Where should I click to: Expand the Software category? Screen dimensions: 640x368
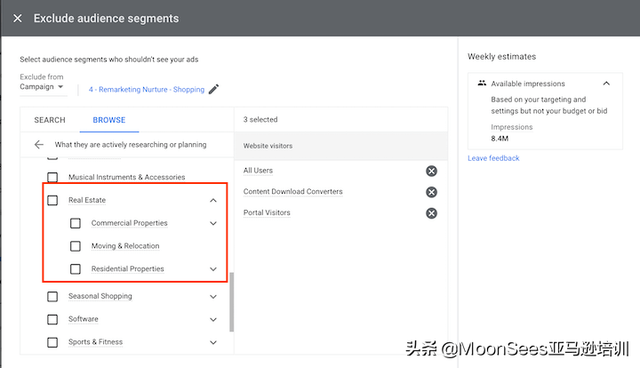click(x=213, y=319)
